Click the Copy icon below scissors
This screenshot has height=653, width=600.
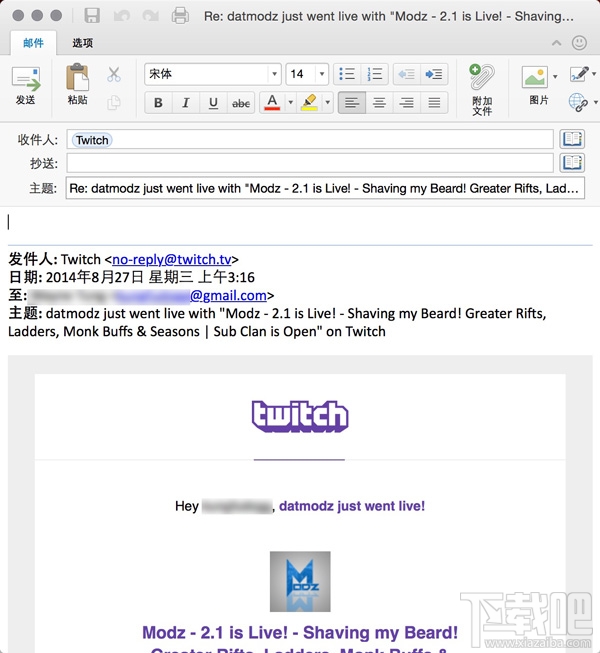[114, 102]
